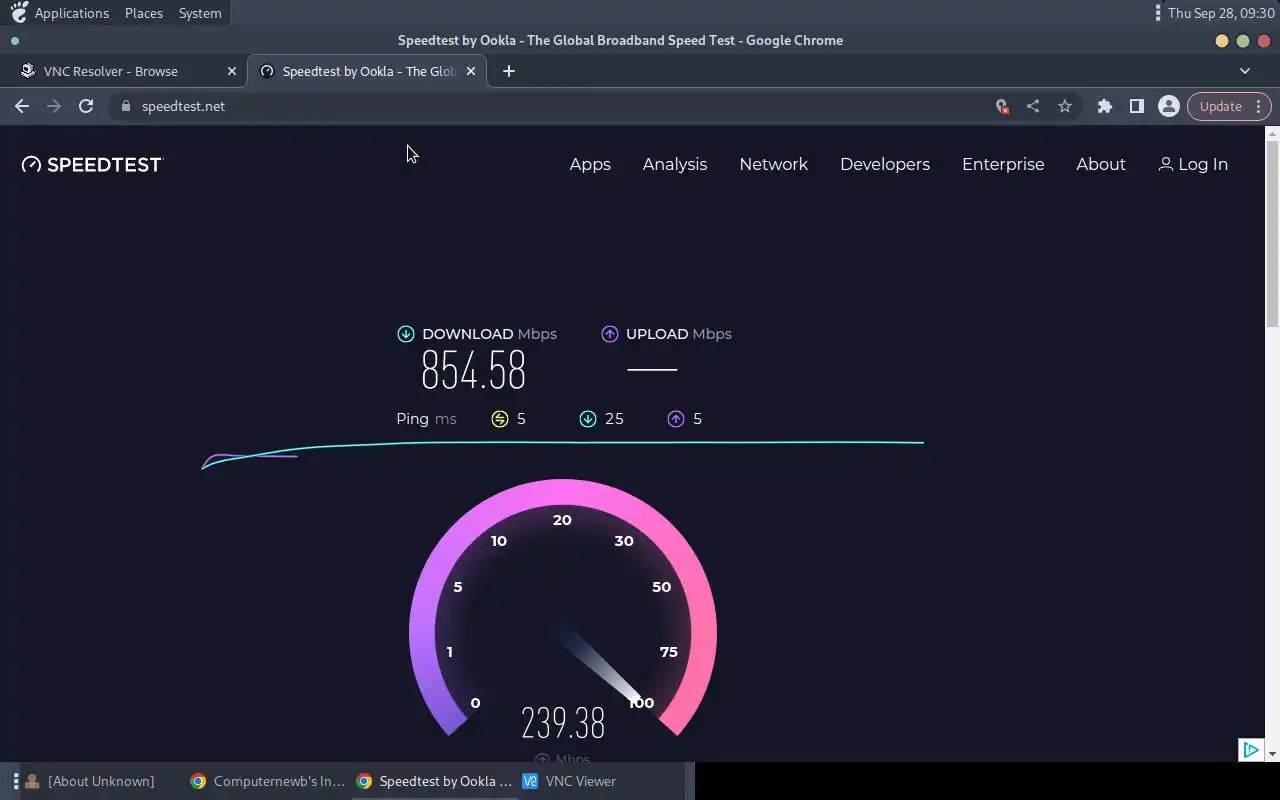
Task: Click the download result 854.58
Action: coord(473,371)
